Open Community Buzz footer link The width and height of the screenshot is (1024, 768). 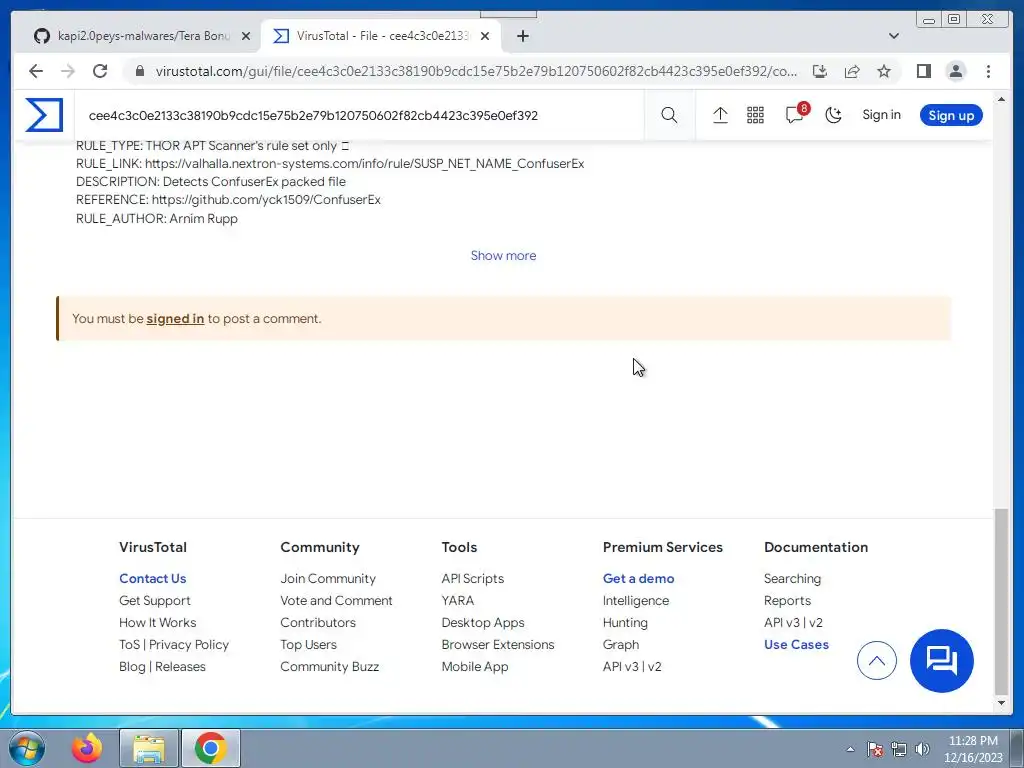coord(330,667)
